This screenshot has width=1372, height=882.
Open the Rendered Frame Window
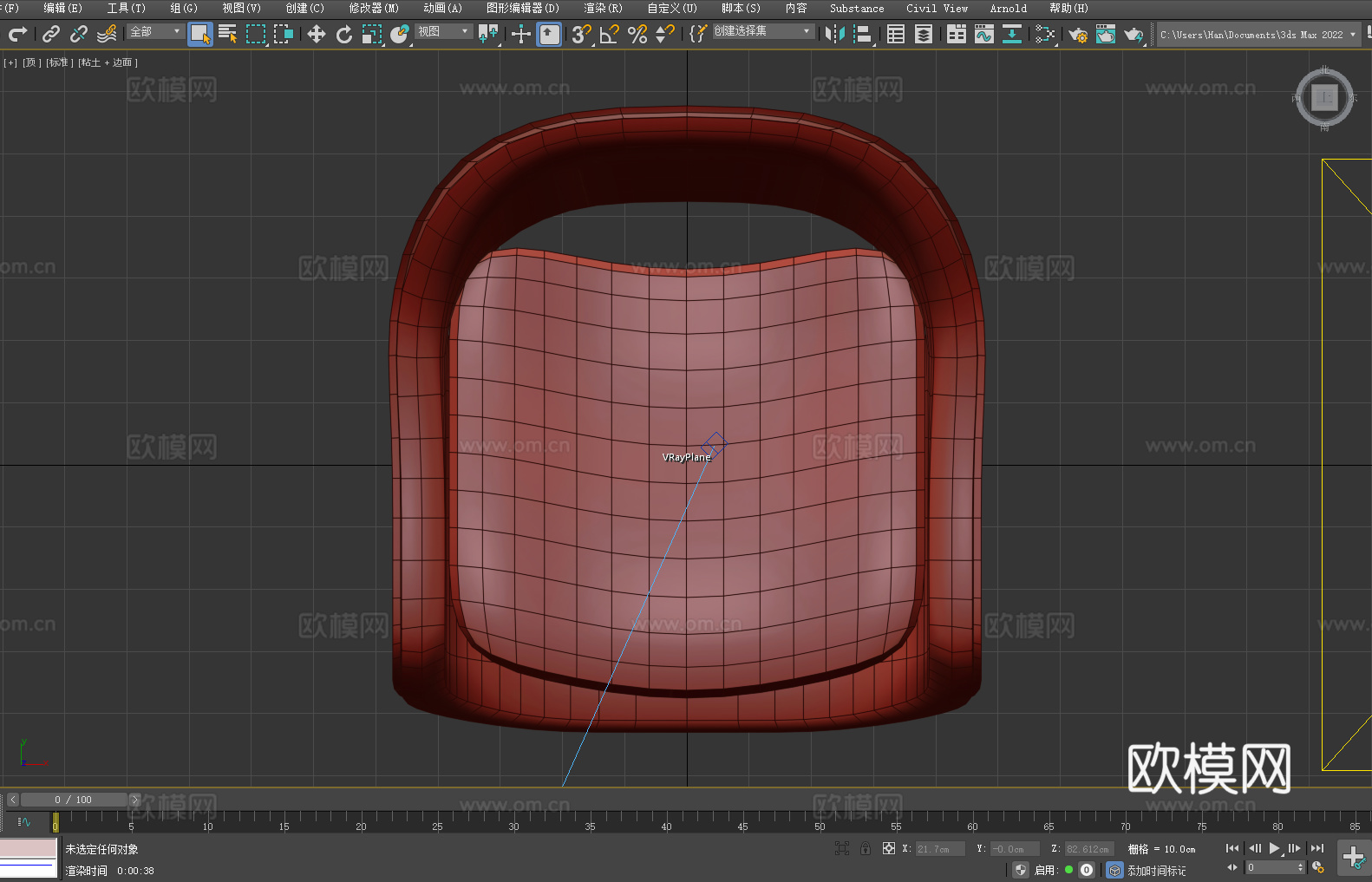pyautogui.click(x=1106, y=34)
